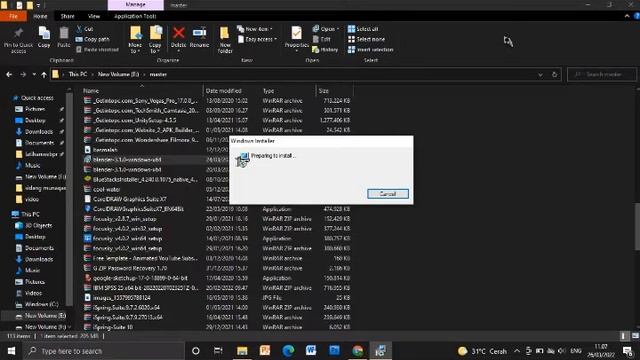640x360 pixels.
Task: Open the Move to dropdown
Action: point(135,40)
